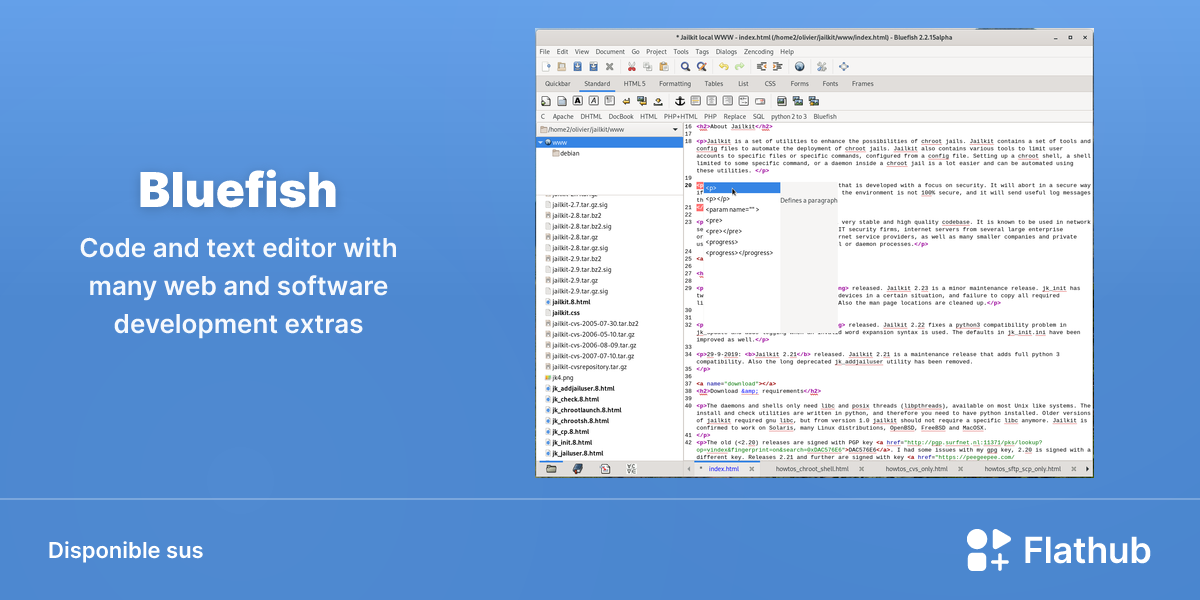The width and height of the screenshot is (1200, 600).
Task: Select the jailkit.css file
Action: pos(563,313)
